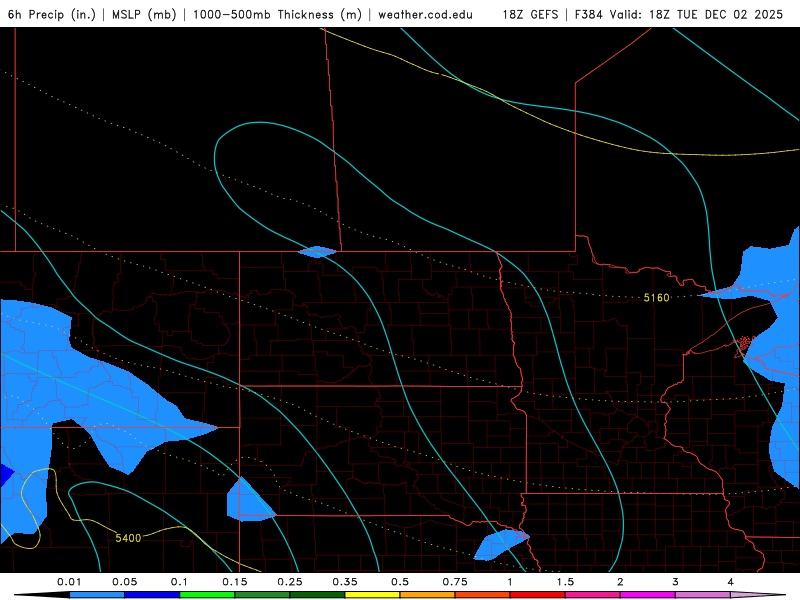Click the 0.01 legend value
800x600 pixels.
[69, 582]
